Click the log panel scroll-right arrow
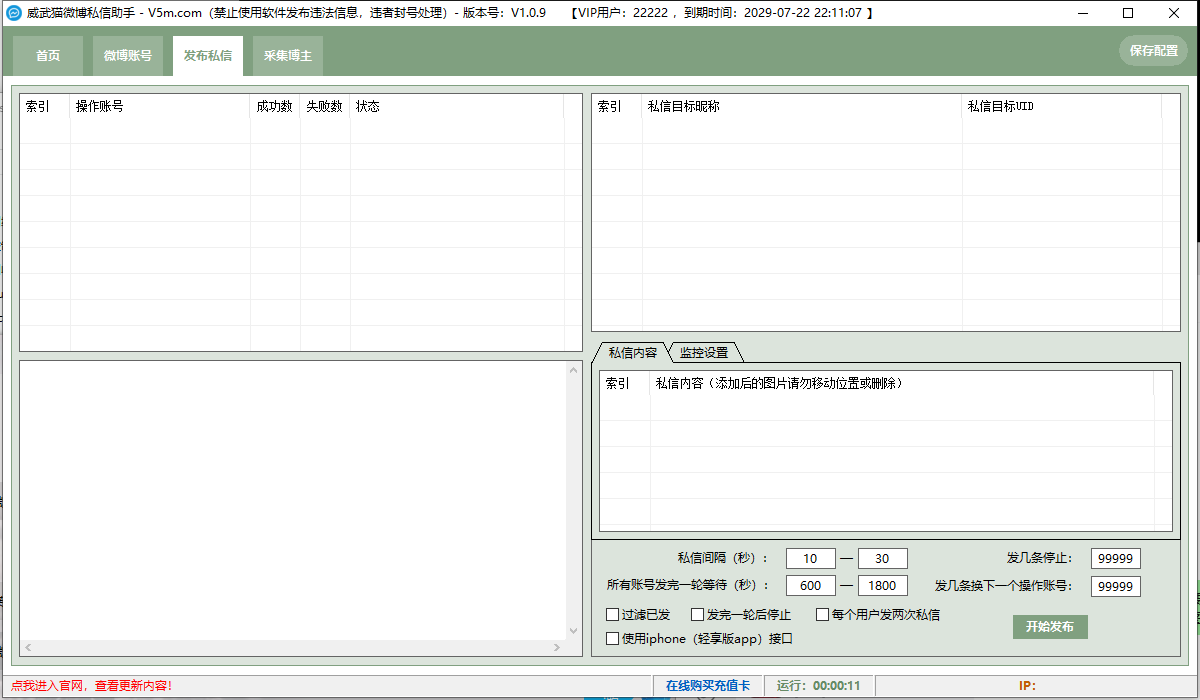 click(557, 648)
